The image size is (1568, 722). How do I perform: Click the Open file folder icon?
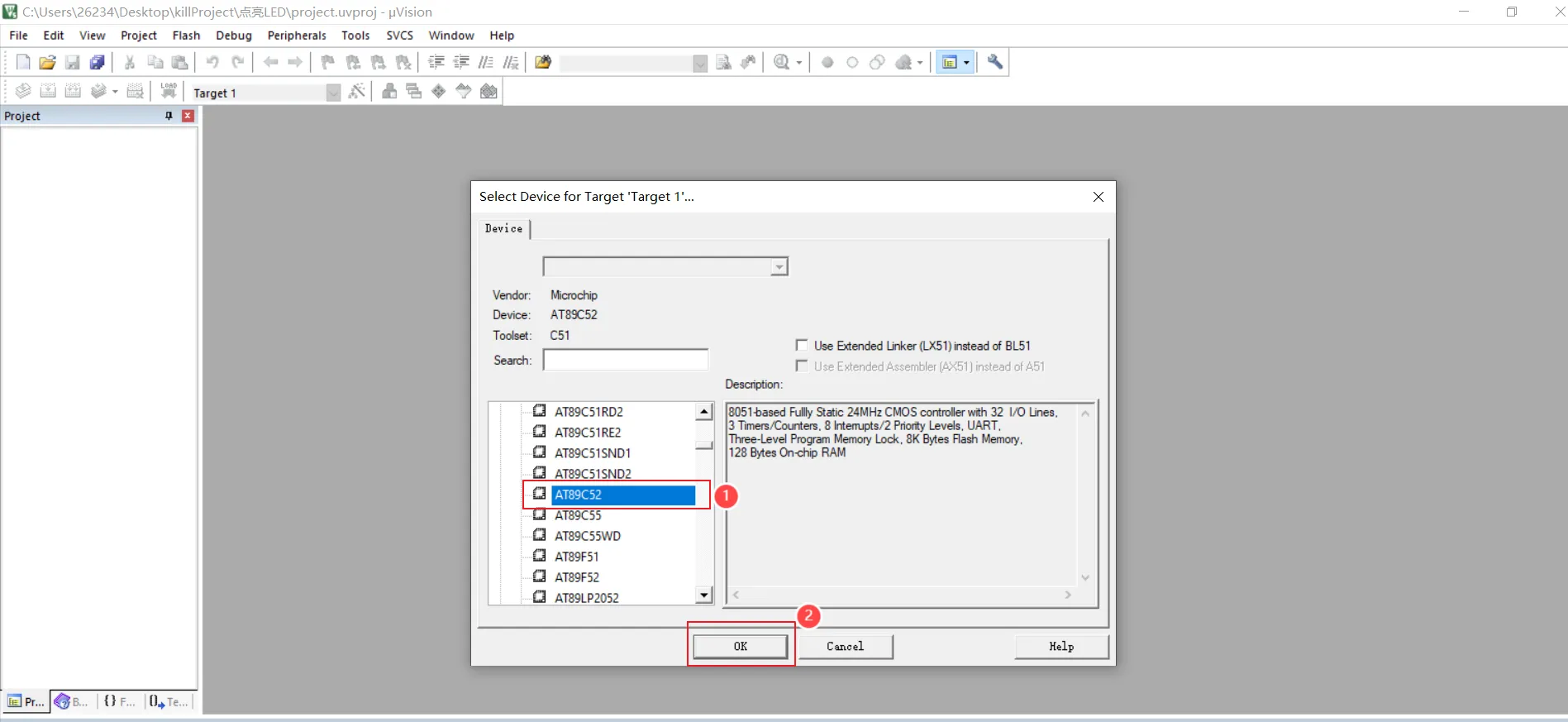click(x=47, y=62)
